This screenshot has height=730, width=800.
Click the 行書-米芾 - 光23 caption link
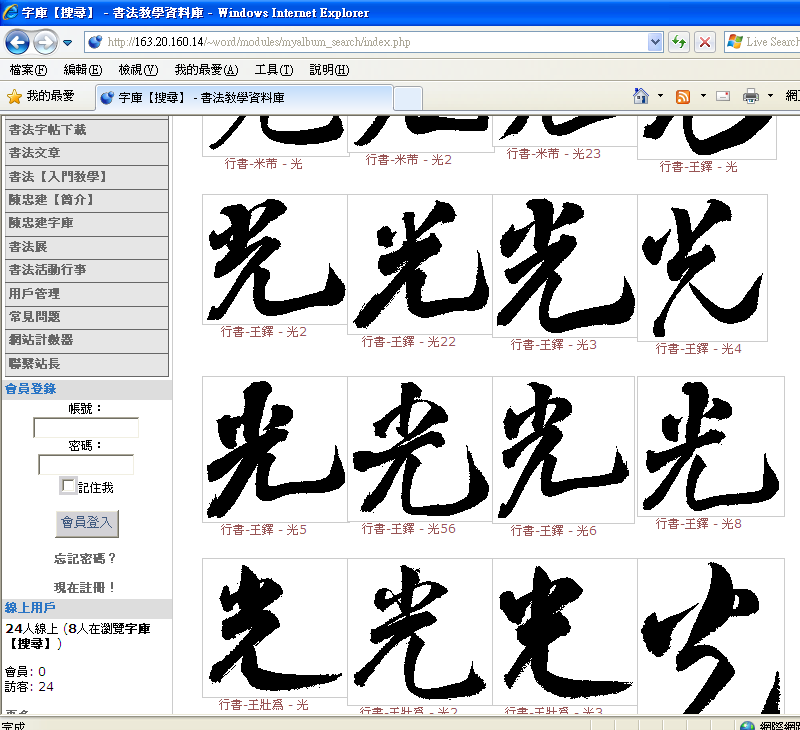pos(554,154)
